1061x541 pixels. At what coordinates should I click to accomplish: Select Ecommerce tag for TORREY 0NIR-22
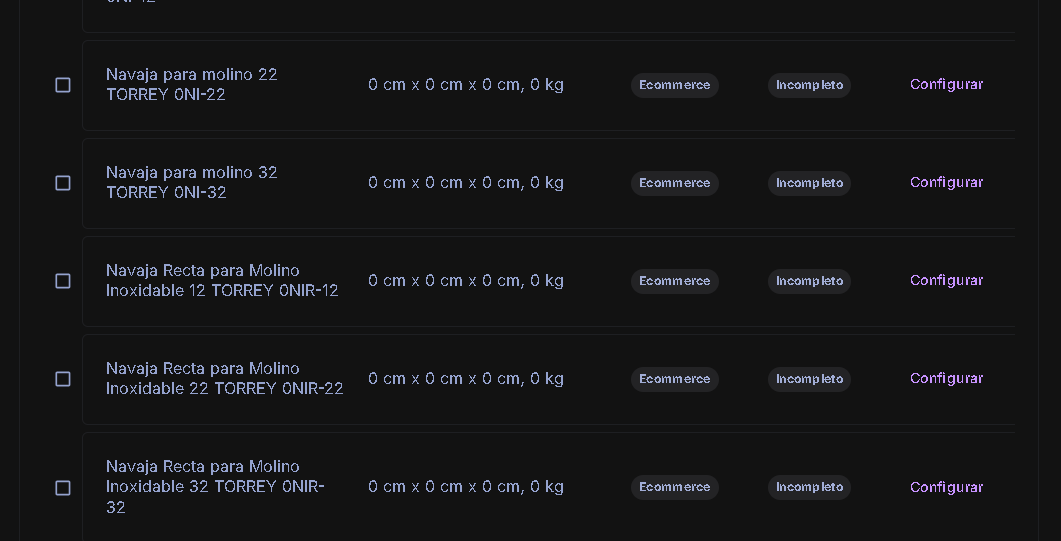point(674,379)
